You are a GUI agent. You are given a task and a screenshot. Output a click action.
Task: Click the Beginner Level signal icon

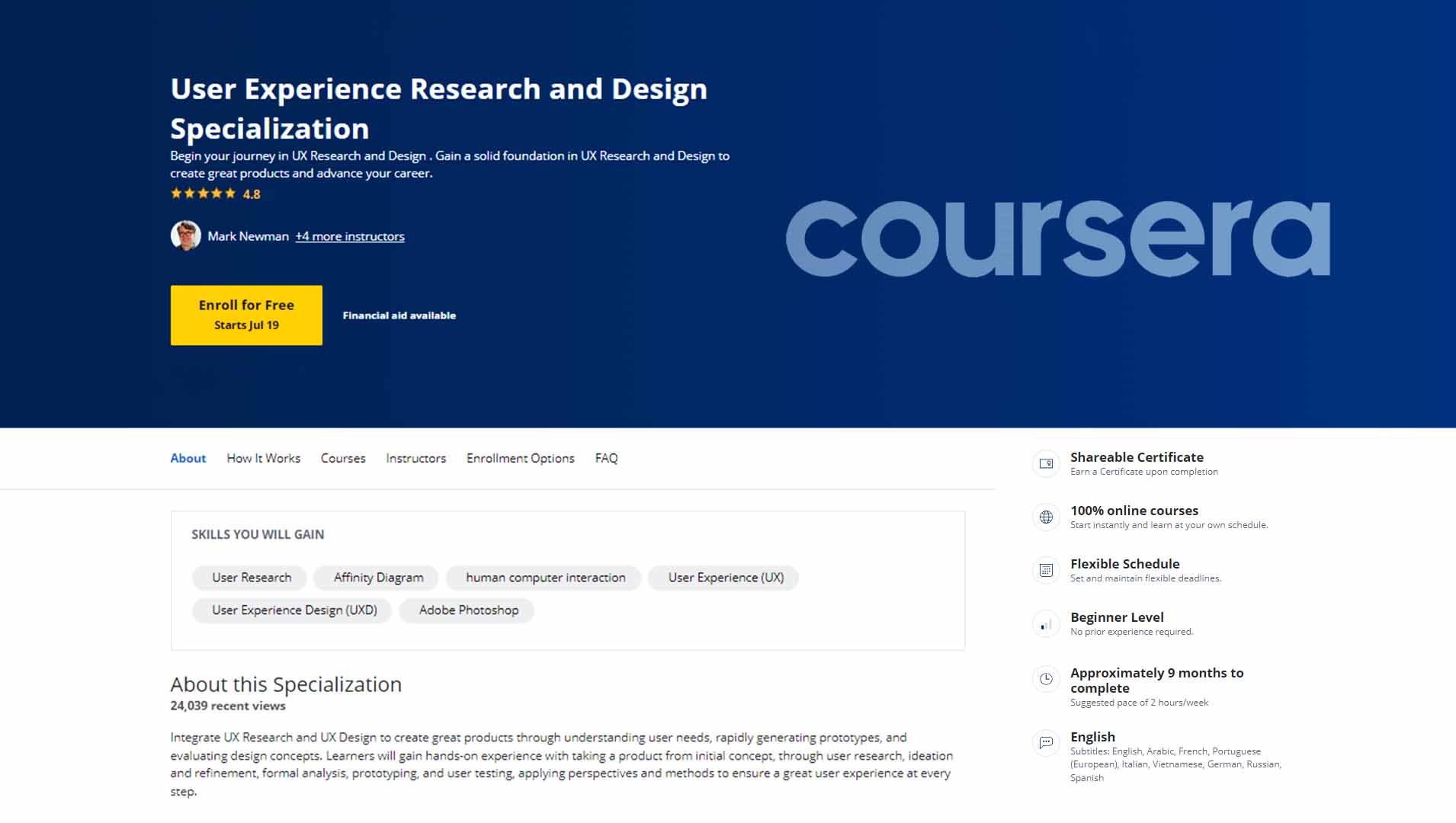pos(1045,623)
